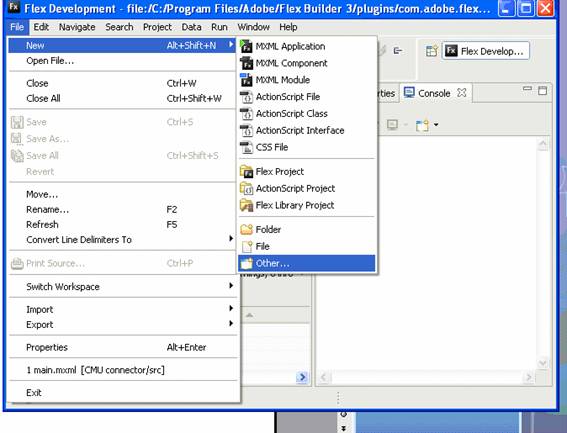Click the Folder icon in submenu
Viewport: 567px width, 433px height.
coord(246,229)
